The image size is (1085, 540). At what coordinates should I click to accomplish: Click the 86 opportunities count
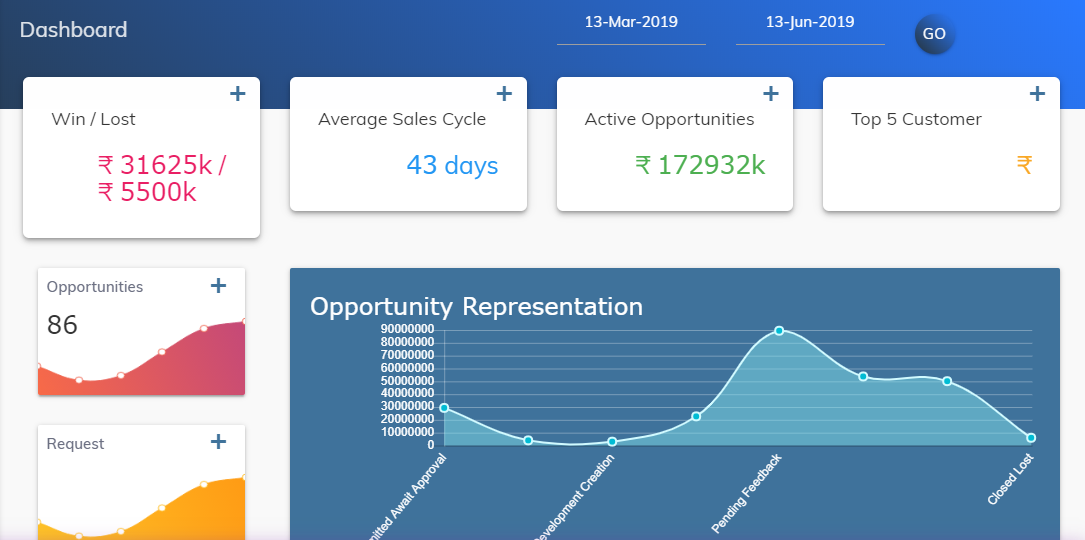click(62, 325)
